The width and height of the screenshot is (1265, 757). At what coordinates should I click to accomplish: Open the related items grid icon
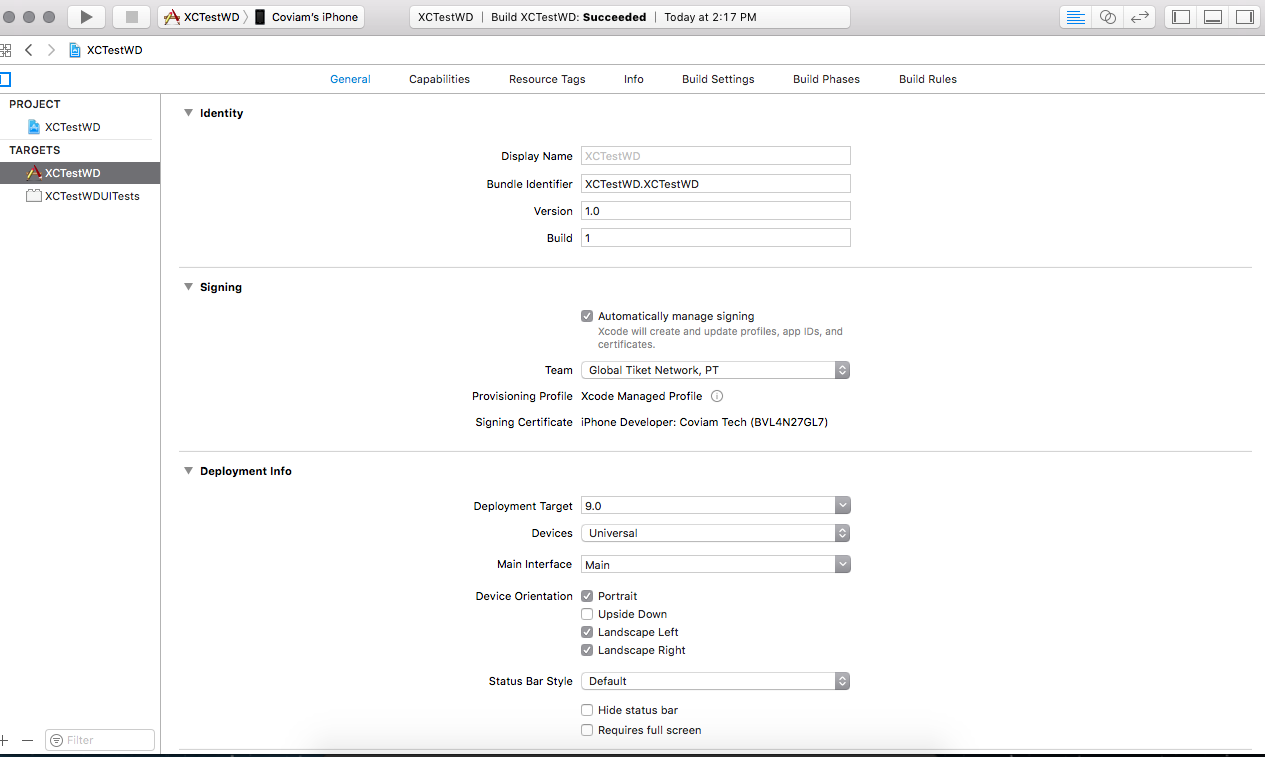coord(5,50)
